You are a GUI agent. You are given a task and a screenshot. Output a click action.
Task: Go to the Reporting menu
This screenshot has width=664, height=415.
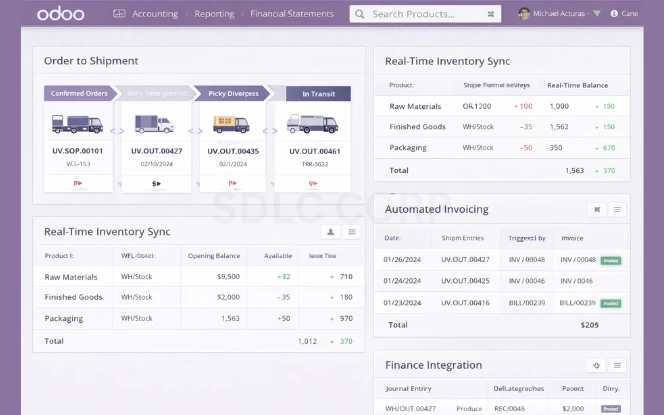[x=214, y=14]
